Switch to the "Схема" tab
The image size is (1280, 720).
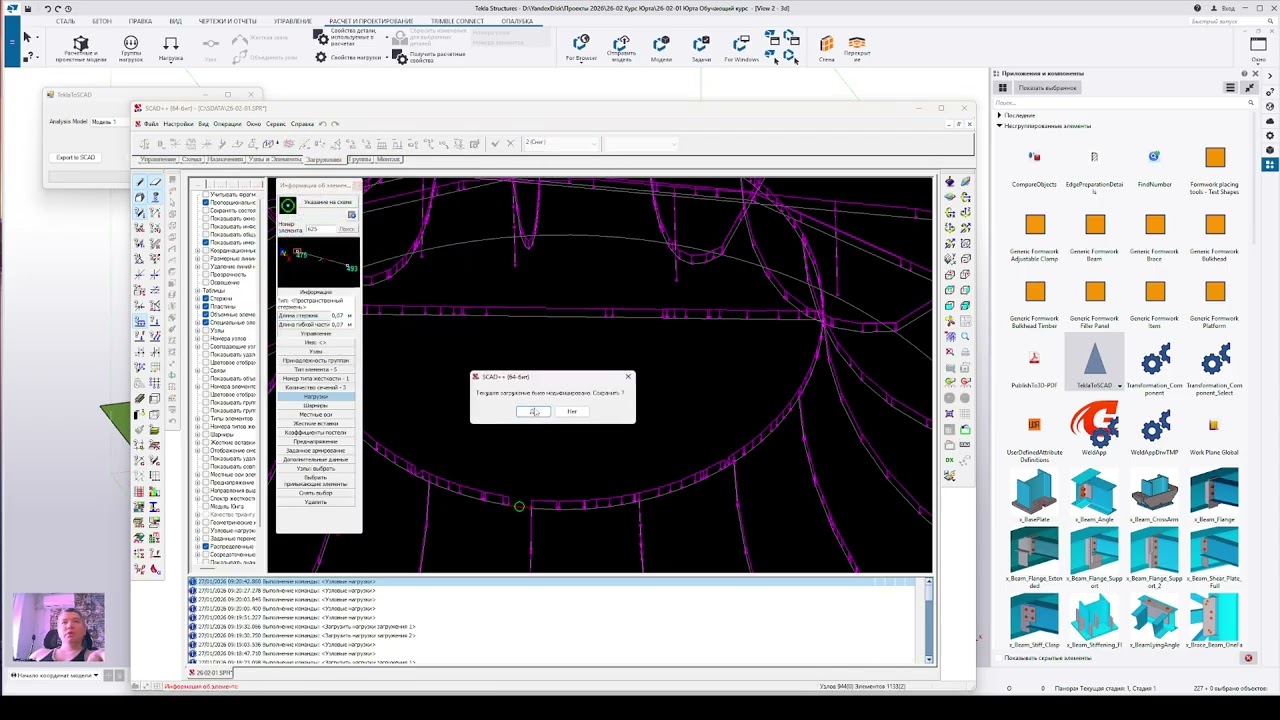pyautogui.click(x=192, y=159)
